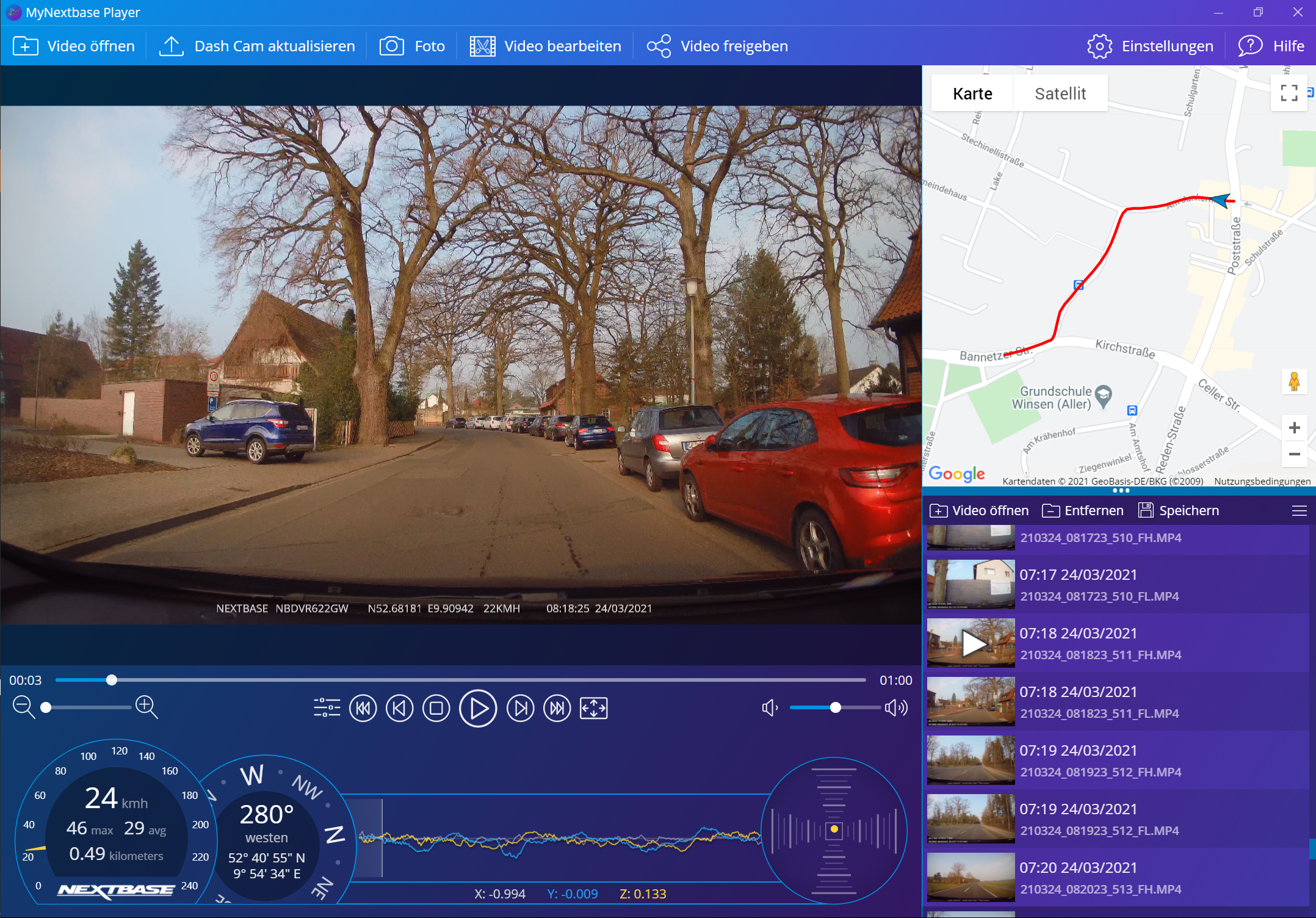Click the play button in playback controls

click(x=478, y=708)
